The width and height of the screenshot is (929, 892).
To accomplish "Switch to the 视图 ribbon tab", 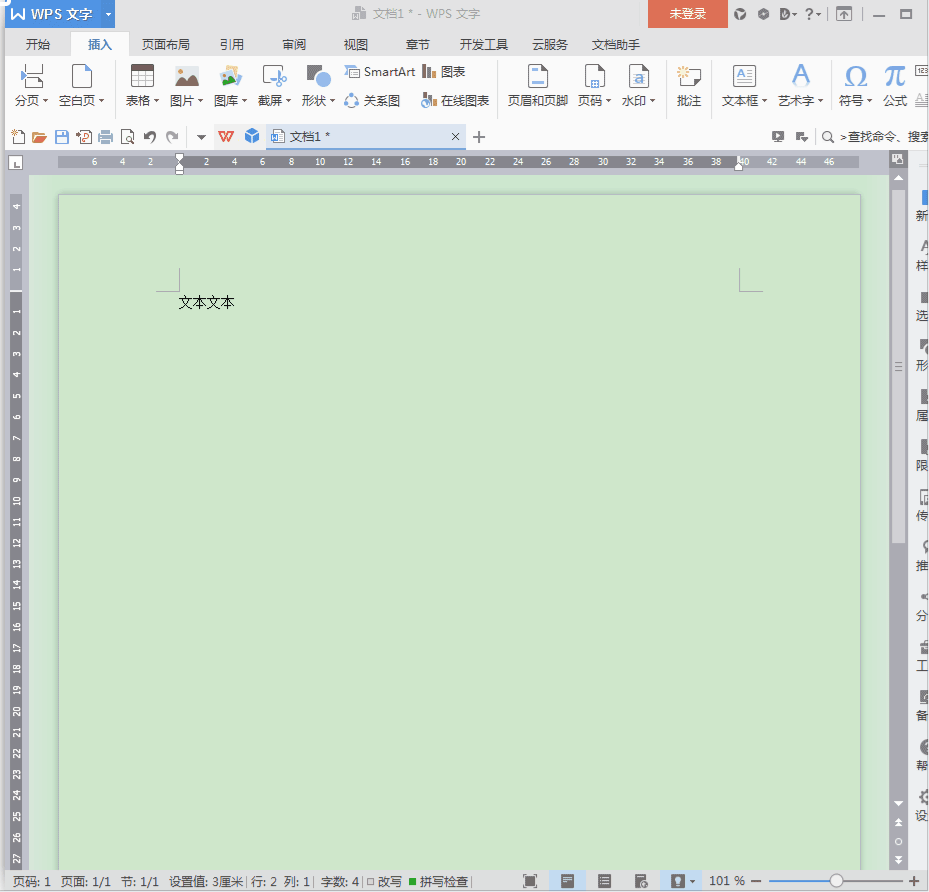I will pos(355,44).
